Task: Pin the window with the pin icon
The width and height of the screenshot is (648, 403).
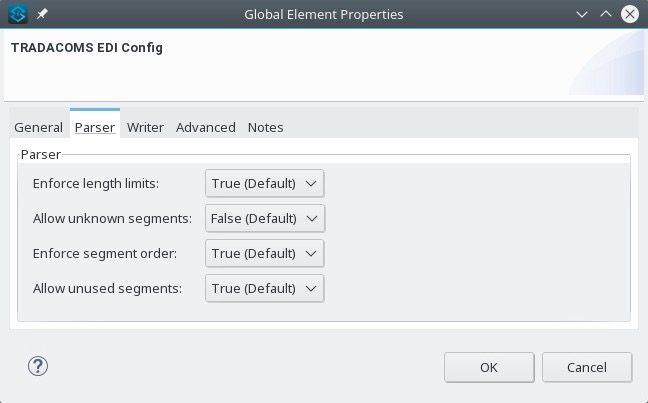Action: tap(41, 15)
